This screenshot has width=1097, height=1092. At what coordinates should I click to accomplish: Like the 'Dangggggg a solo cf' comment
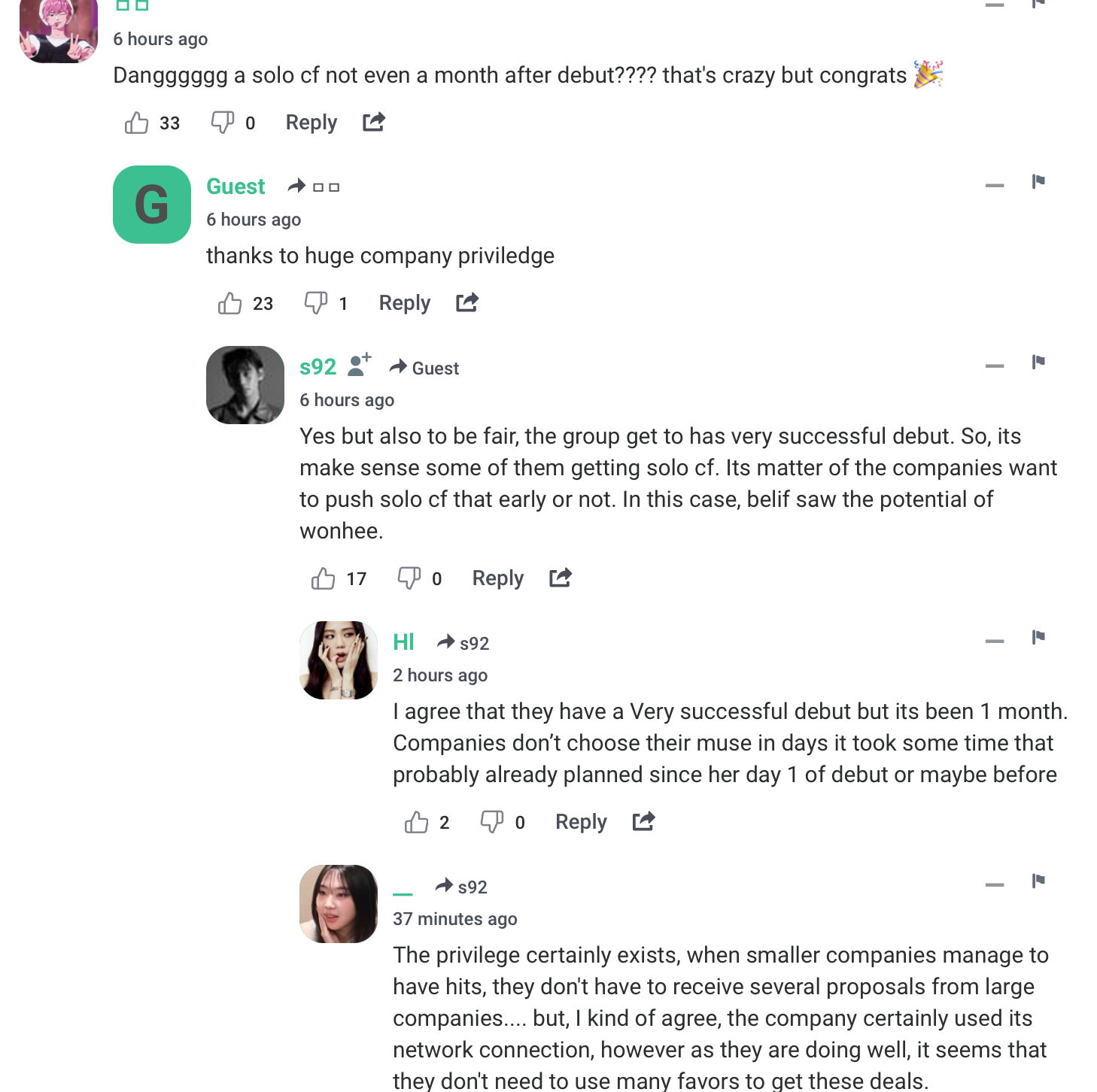click(137, 123)
